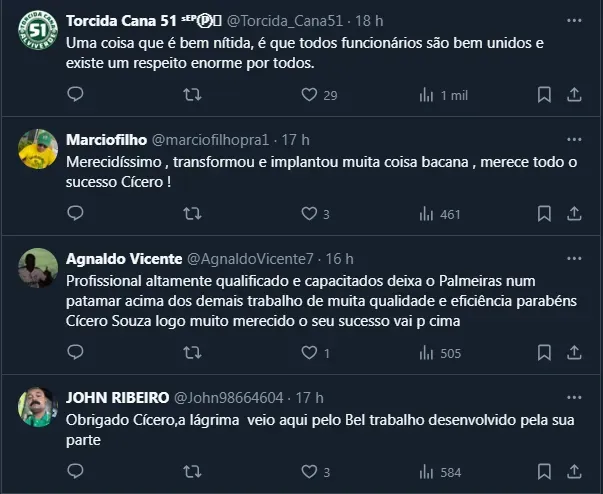Bookmark the Torcida Cana 51 tweet
Screen dimensions: 603x494
click(x=544, y=95)
